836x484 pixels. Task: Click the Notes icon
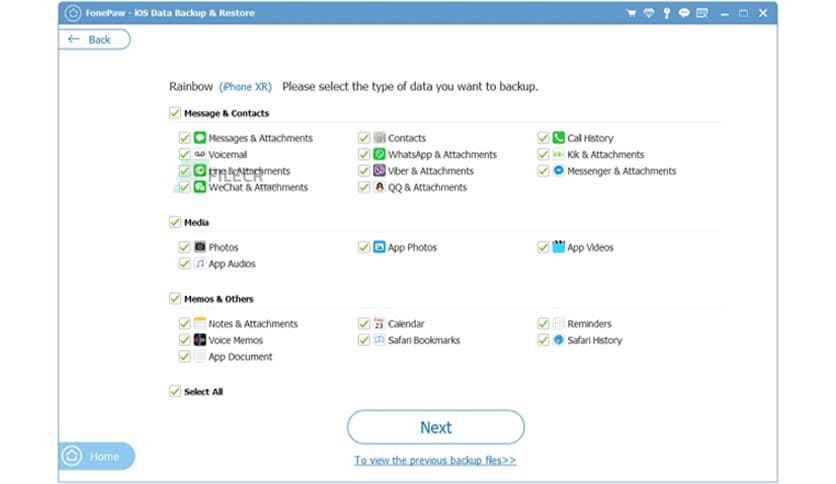tap(200, 323)
